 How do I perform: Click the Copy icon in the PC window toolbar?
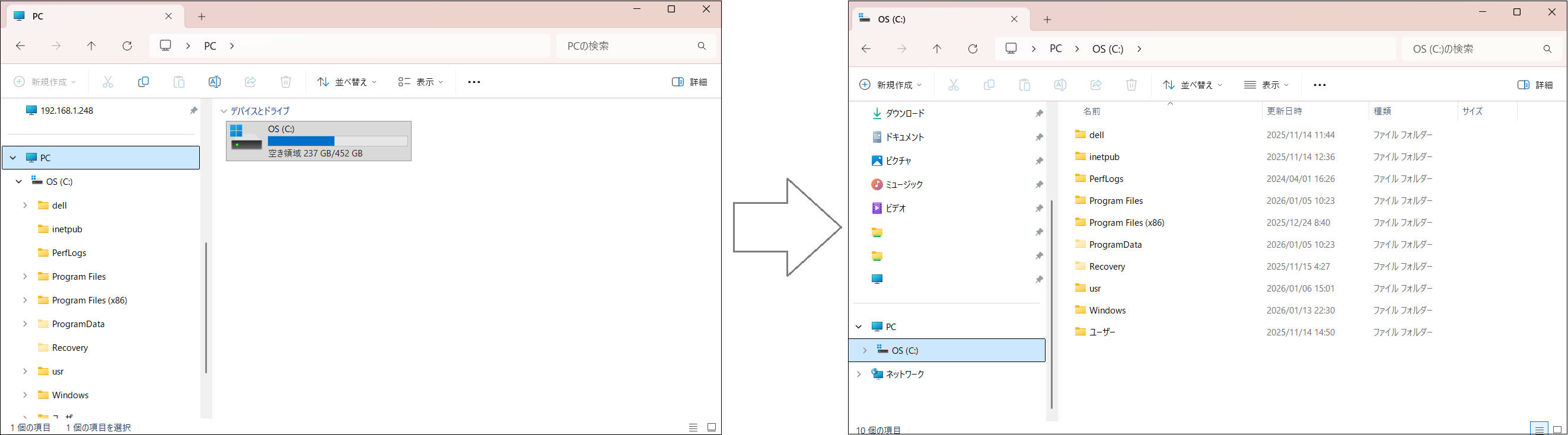144,82
